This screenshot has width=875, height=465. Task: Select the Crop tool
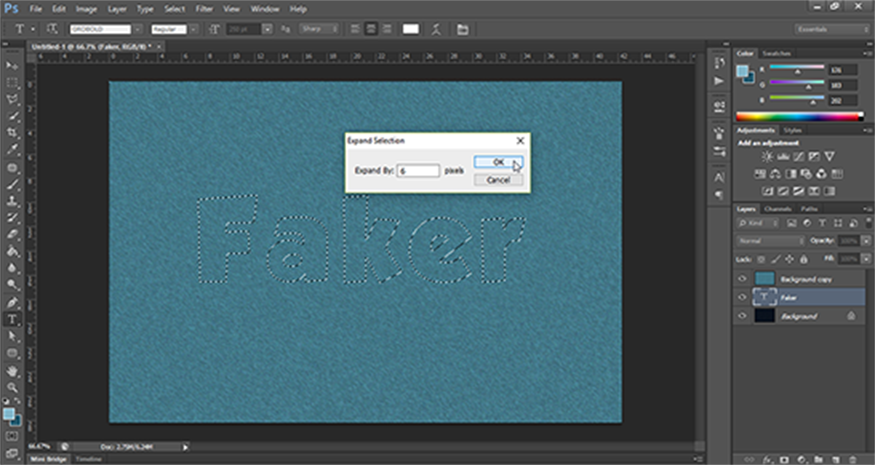pos(12,133)
